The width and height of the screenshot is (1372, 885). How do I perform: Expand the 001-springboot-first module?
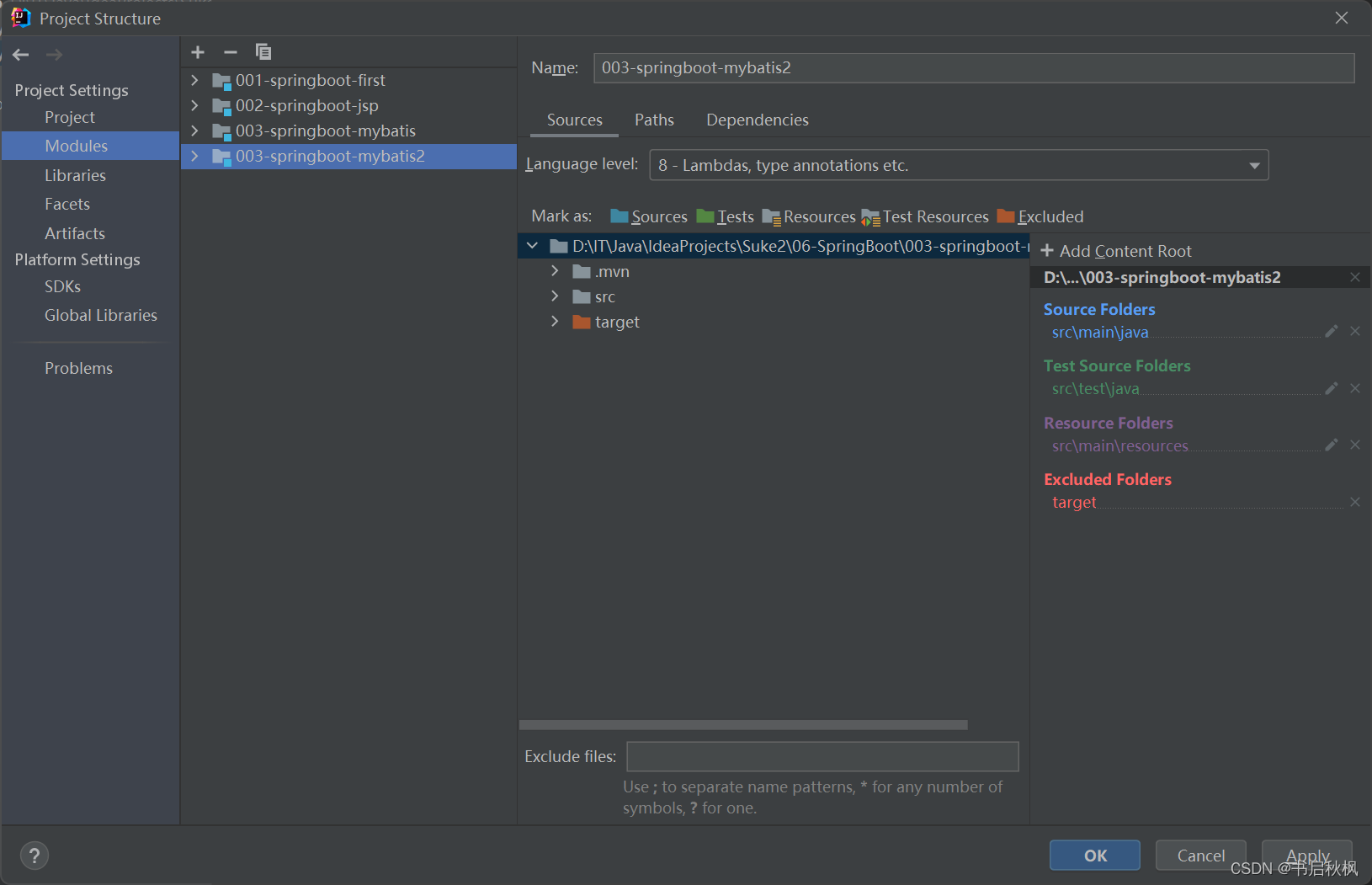click(x=194, y=80)
